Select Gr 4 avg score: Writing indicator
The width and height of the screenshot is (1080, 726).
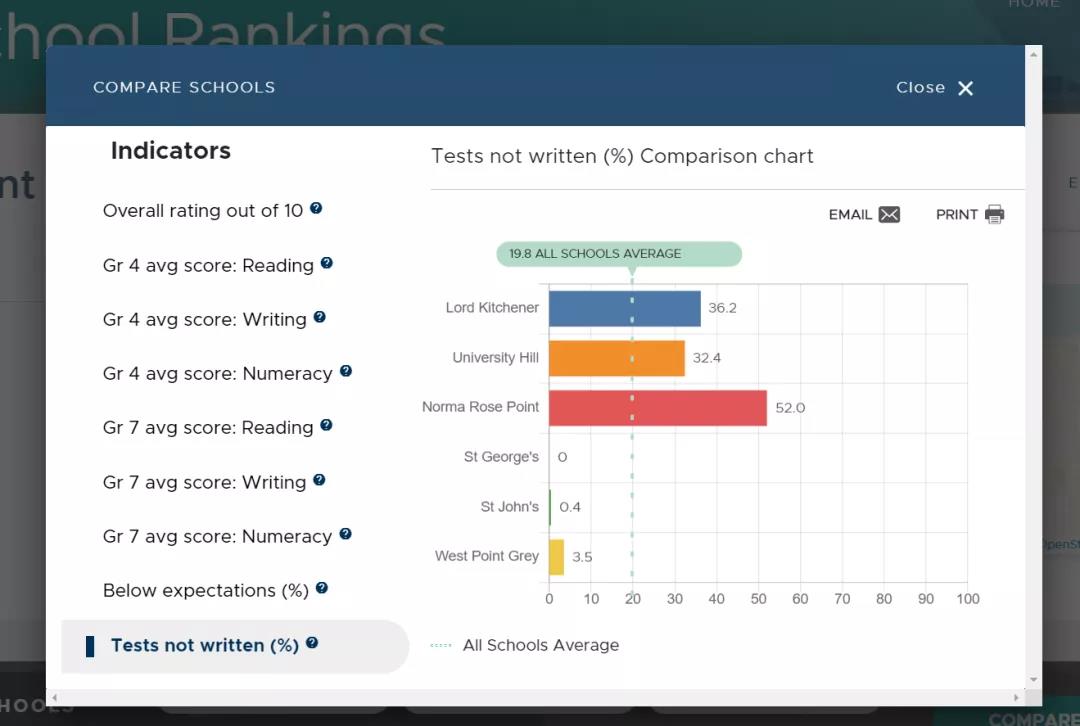204,320
